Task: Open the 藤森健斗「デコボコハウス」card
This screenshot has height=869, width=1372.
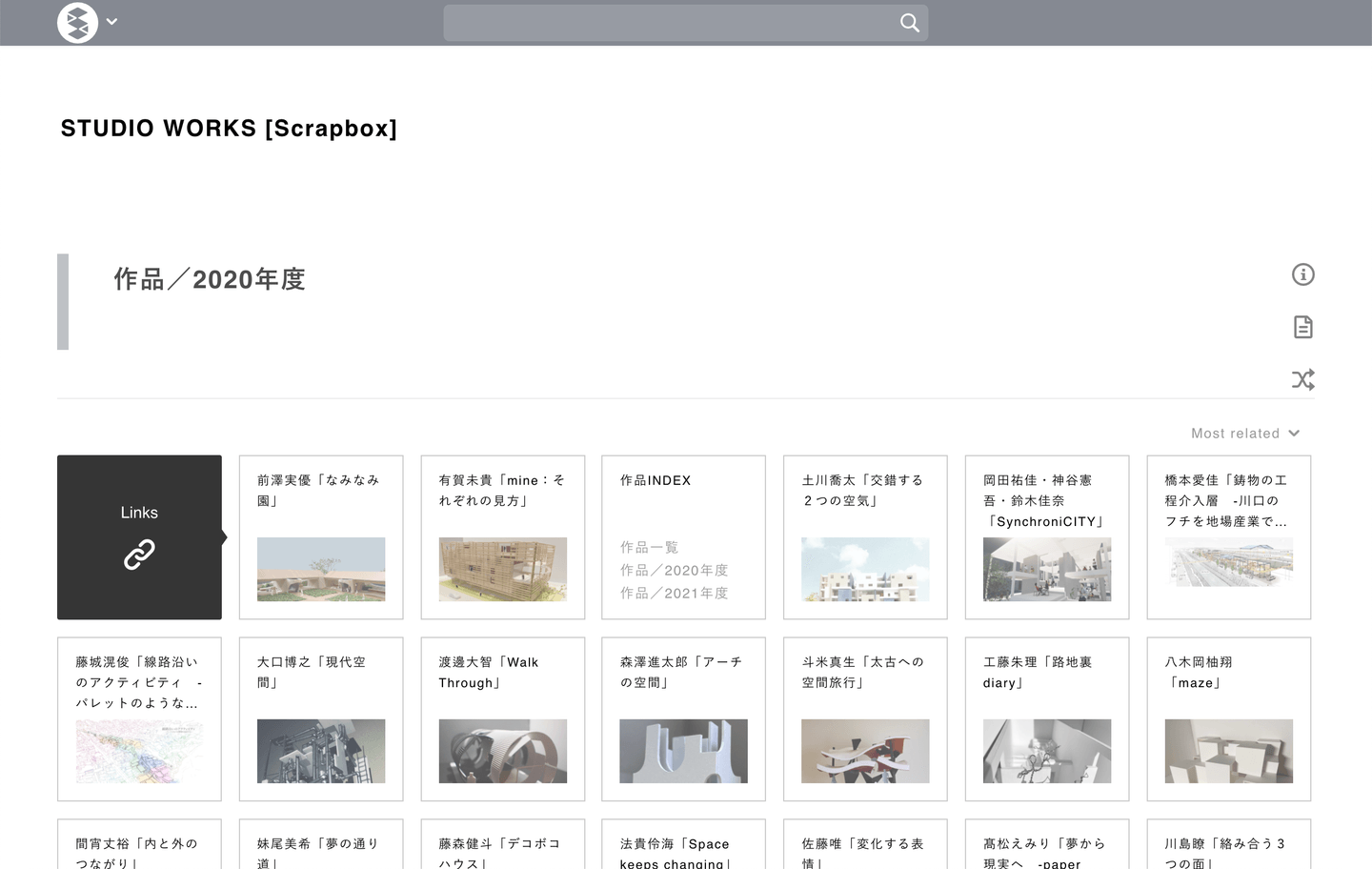Action: click(x=503, y=844)
